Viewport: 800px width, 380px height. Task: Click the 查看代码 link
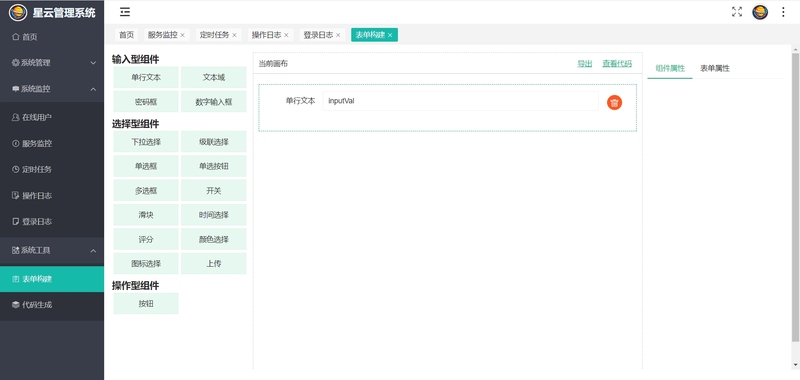617,64
